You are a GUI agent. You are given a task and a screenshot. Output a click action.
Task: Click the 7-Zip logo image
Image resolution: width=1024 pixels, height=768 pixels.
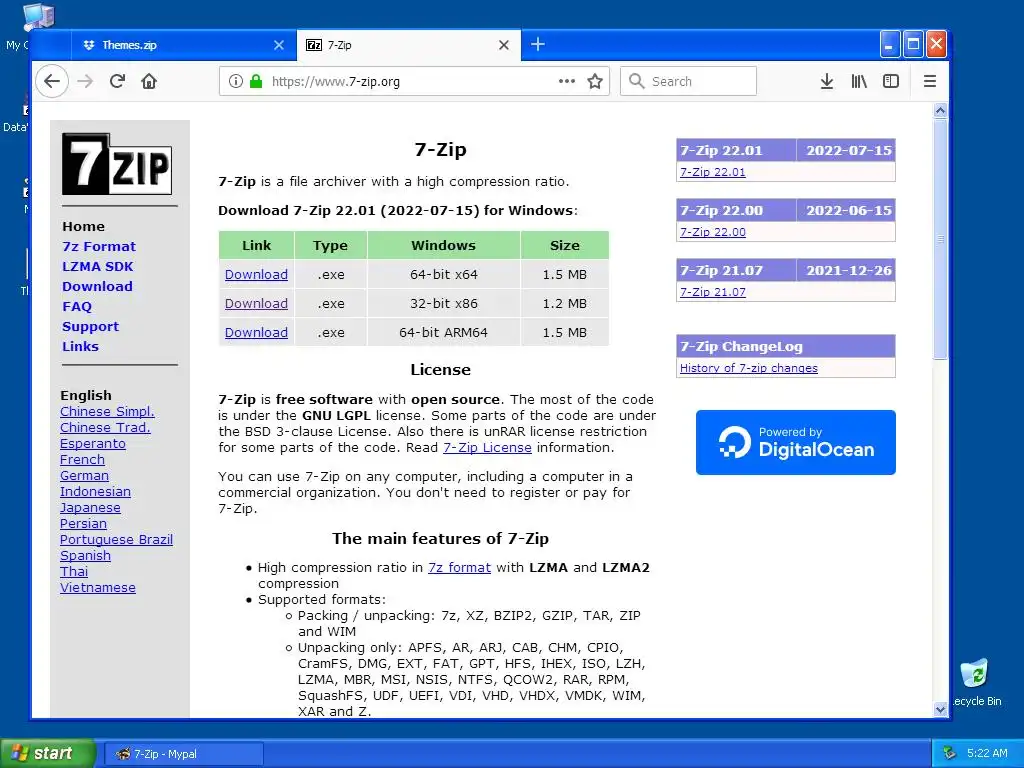pos(117,164)
